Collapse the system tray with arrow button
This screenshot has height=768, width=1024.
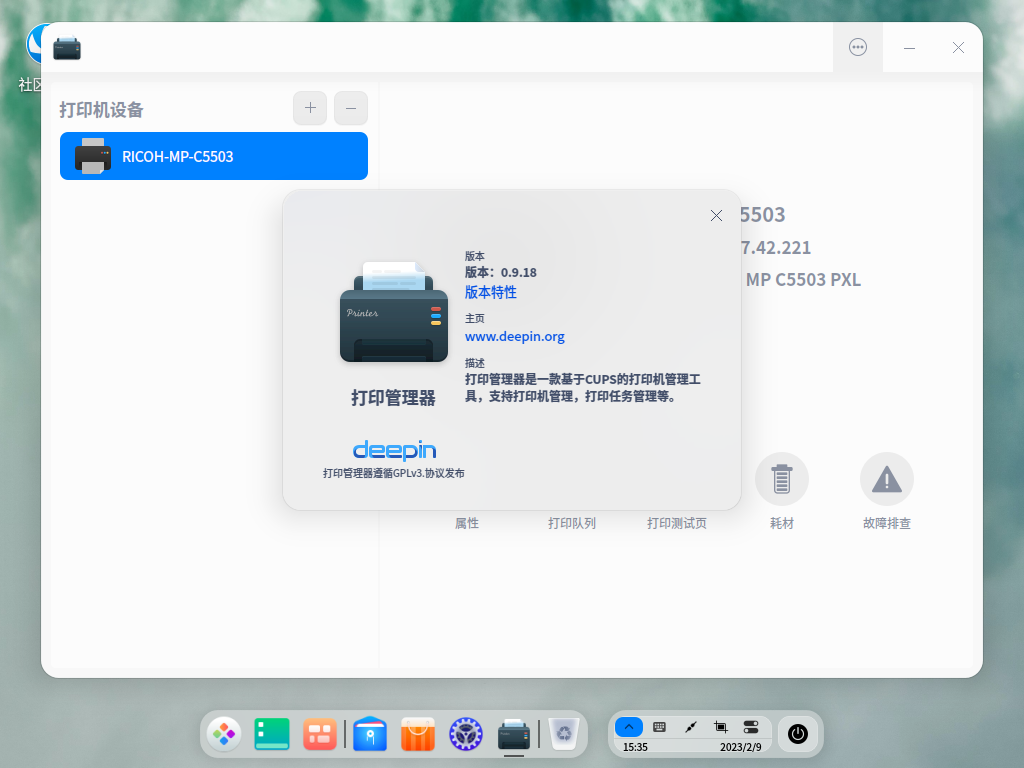(x=628, y=727)
